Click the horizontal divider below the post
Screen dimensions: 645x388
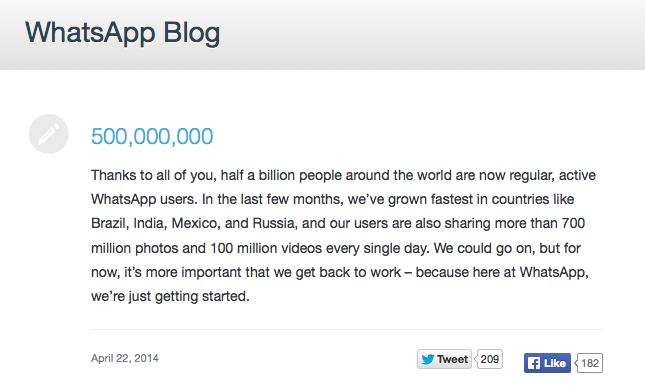pos(347,329)
